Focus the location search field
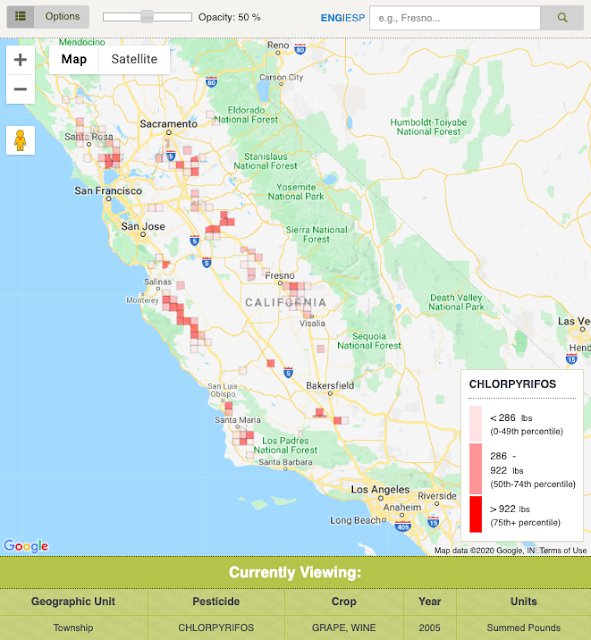591x640 pixels. pos(455,18)
